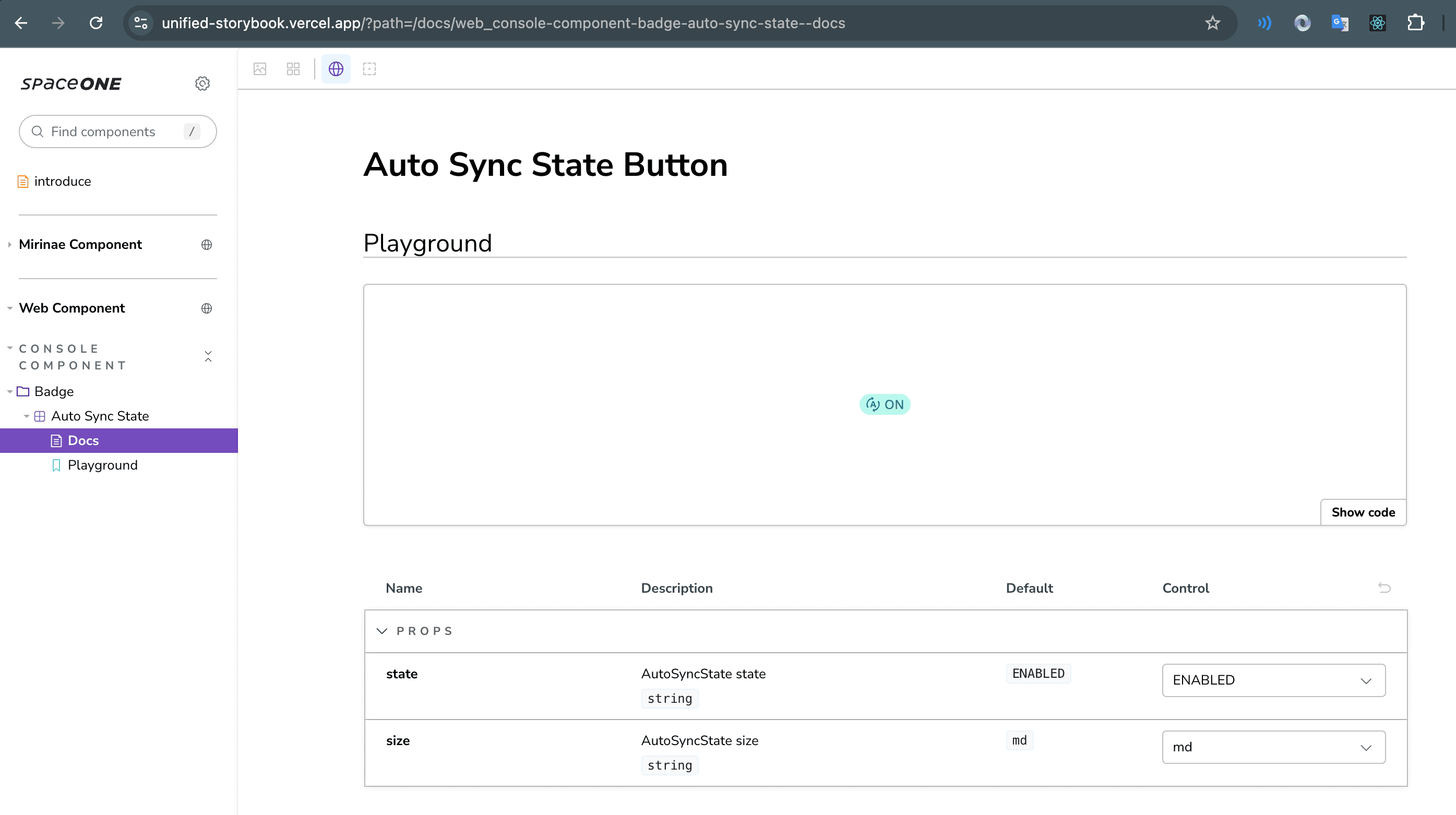The height and width of the screenshot is (815, 1456).
Task: Open the site information icon in address bar
Action: [141, 23]
